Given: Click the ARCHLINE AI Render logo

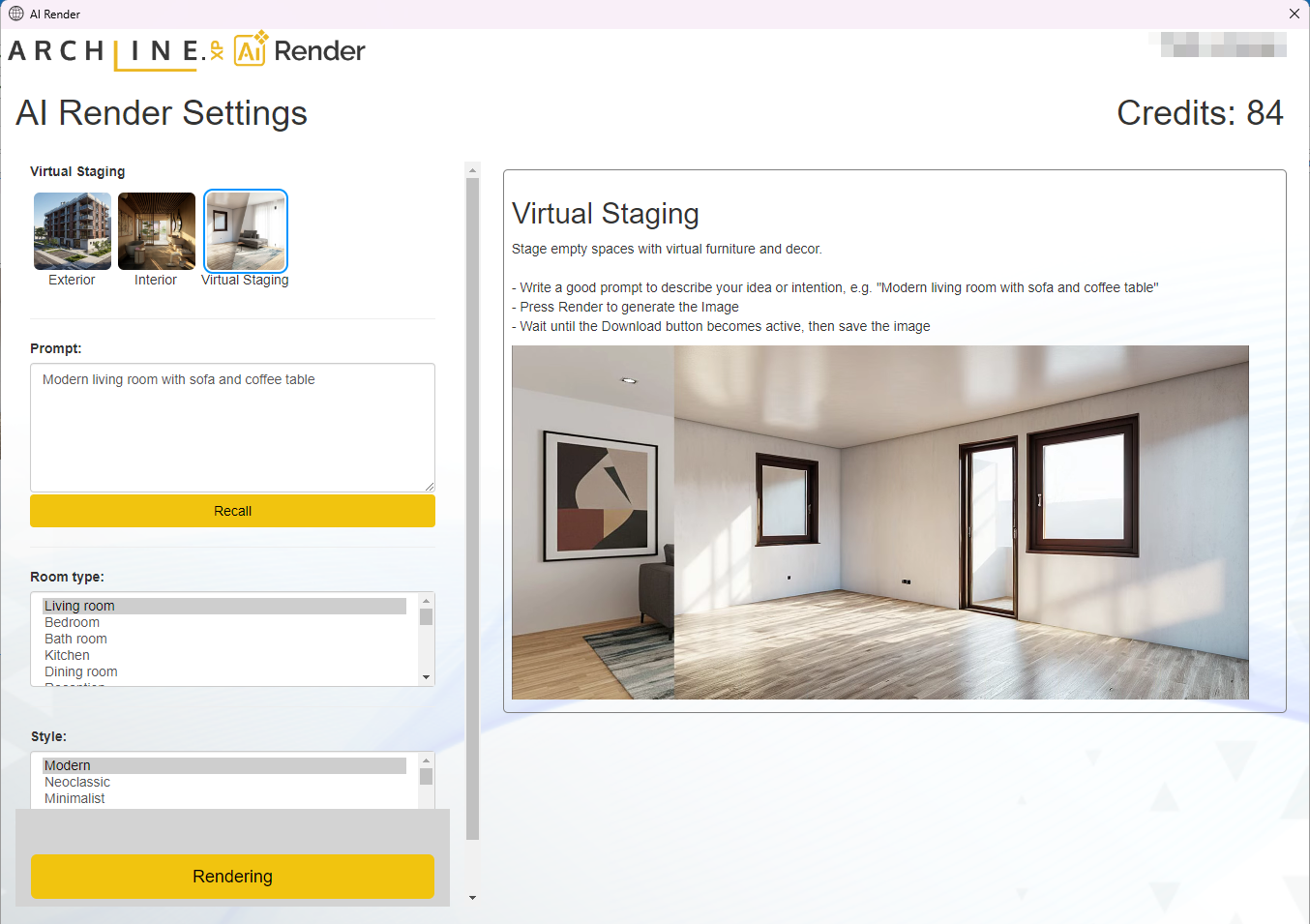Looking at the screenshot, I should pos(187,51).
